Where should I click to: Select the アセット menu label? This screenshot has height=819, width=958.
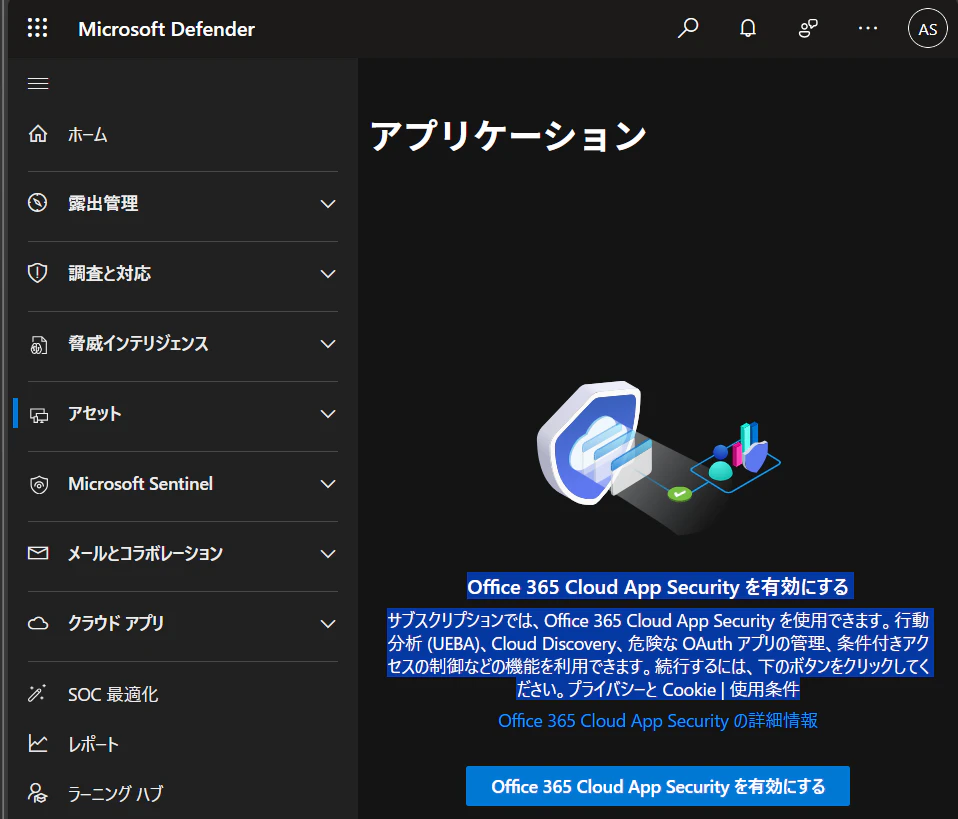point(94,414)
